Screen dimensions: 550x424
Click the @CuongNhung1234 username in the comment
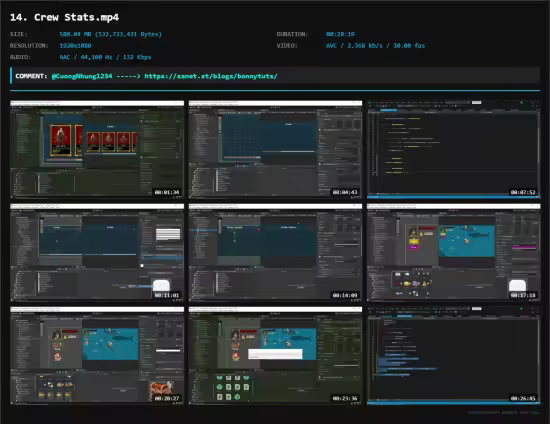click(x=82, y=76)
